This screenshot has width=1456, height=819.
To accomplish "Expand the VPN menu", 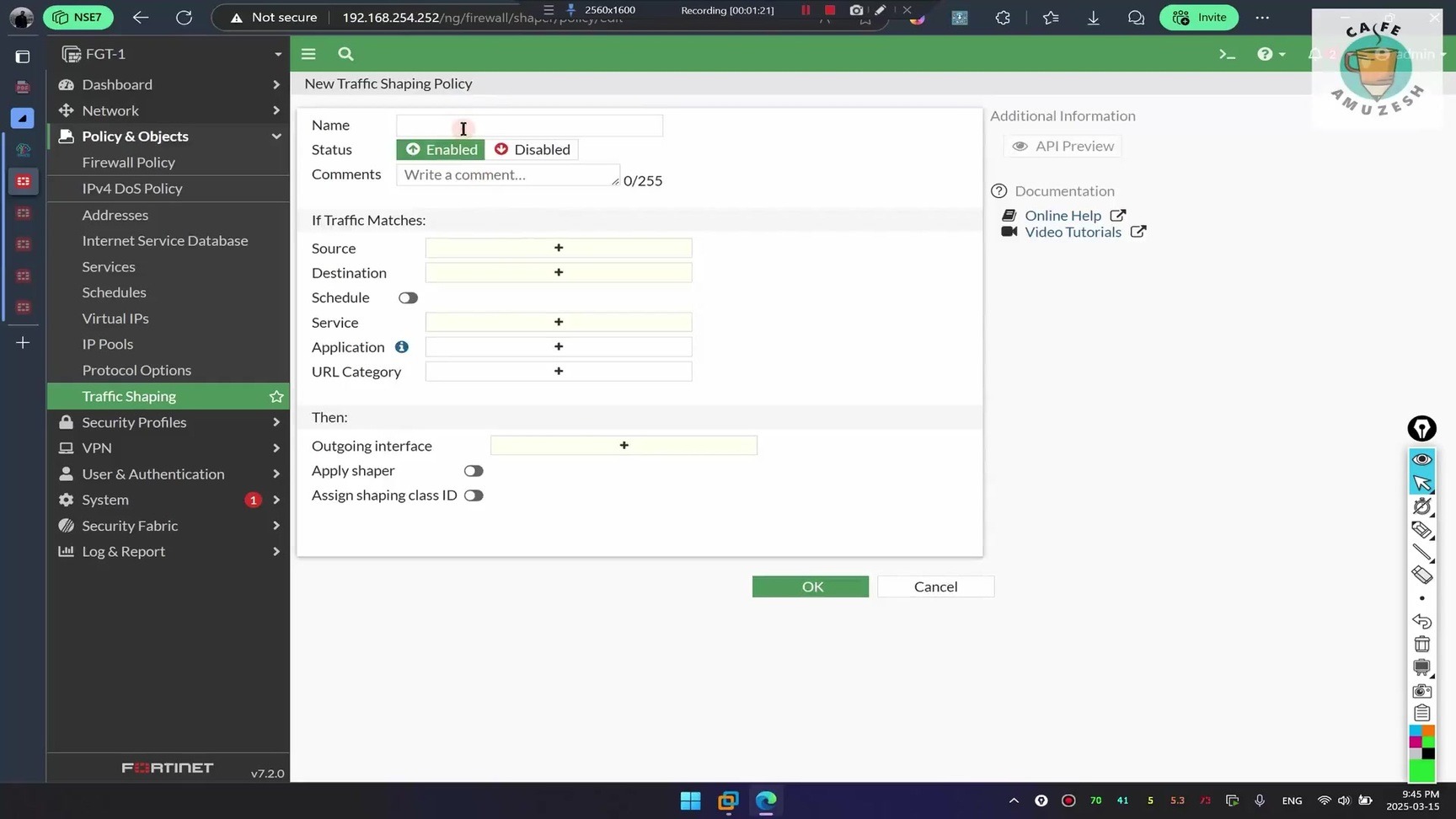I will 169,448.
